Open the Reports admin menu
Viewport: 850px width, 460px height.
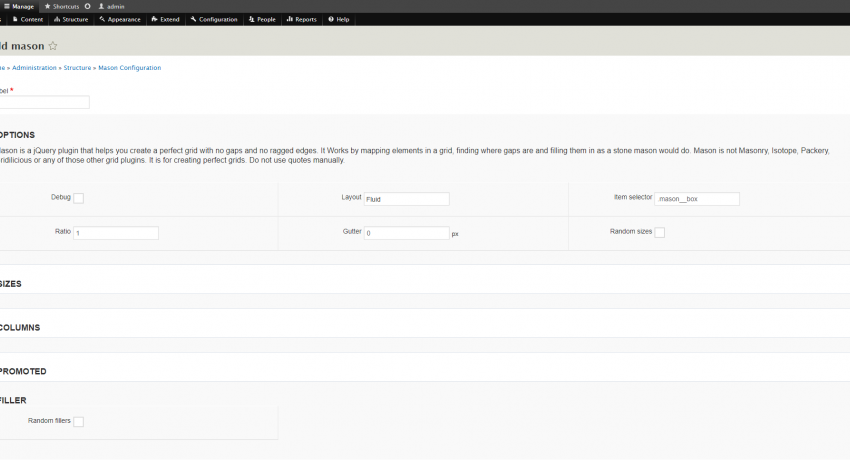[x=302, y=20]
